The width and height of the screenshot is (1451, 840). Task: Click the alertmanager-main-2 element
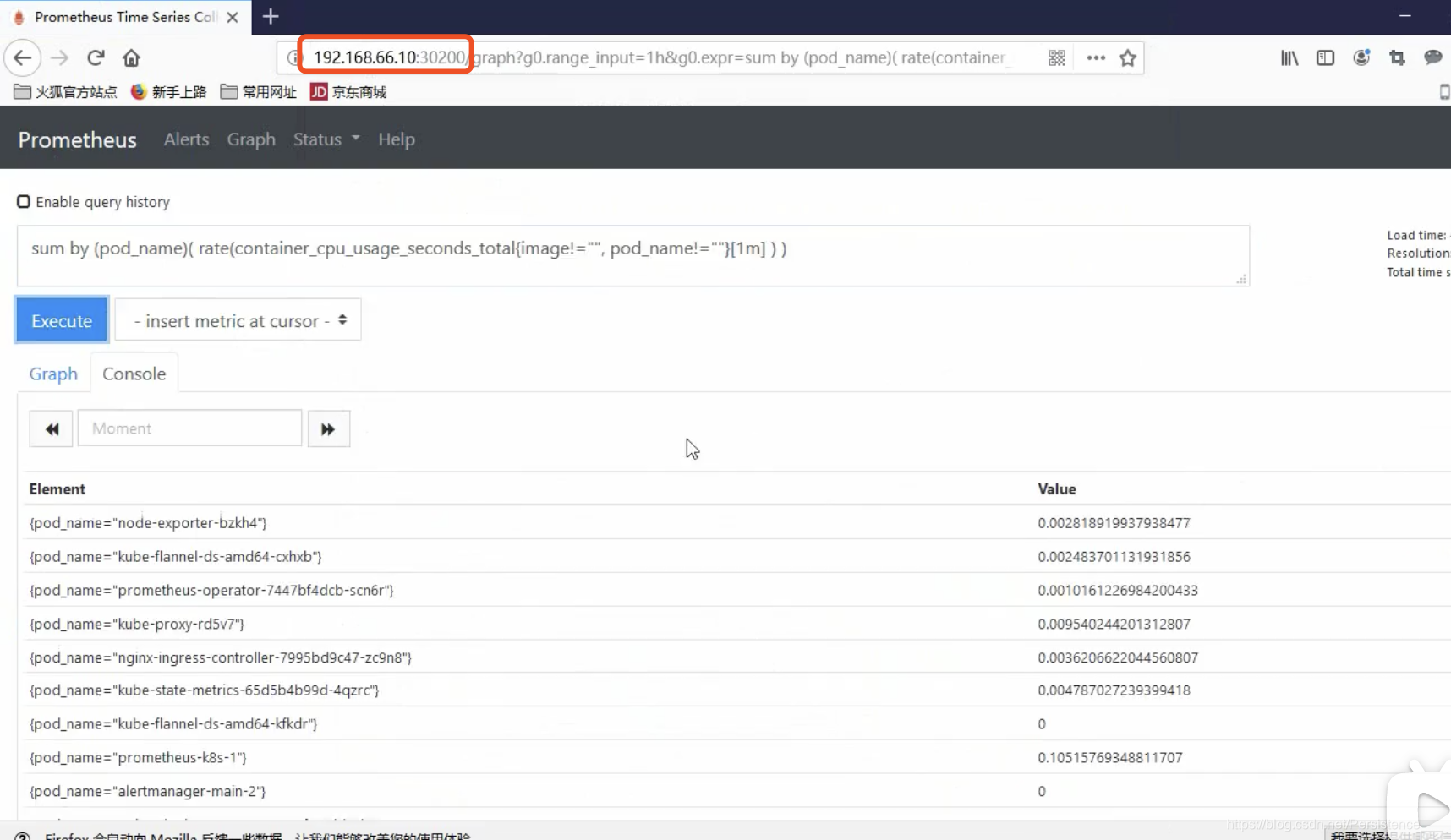point(147,792)
